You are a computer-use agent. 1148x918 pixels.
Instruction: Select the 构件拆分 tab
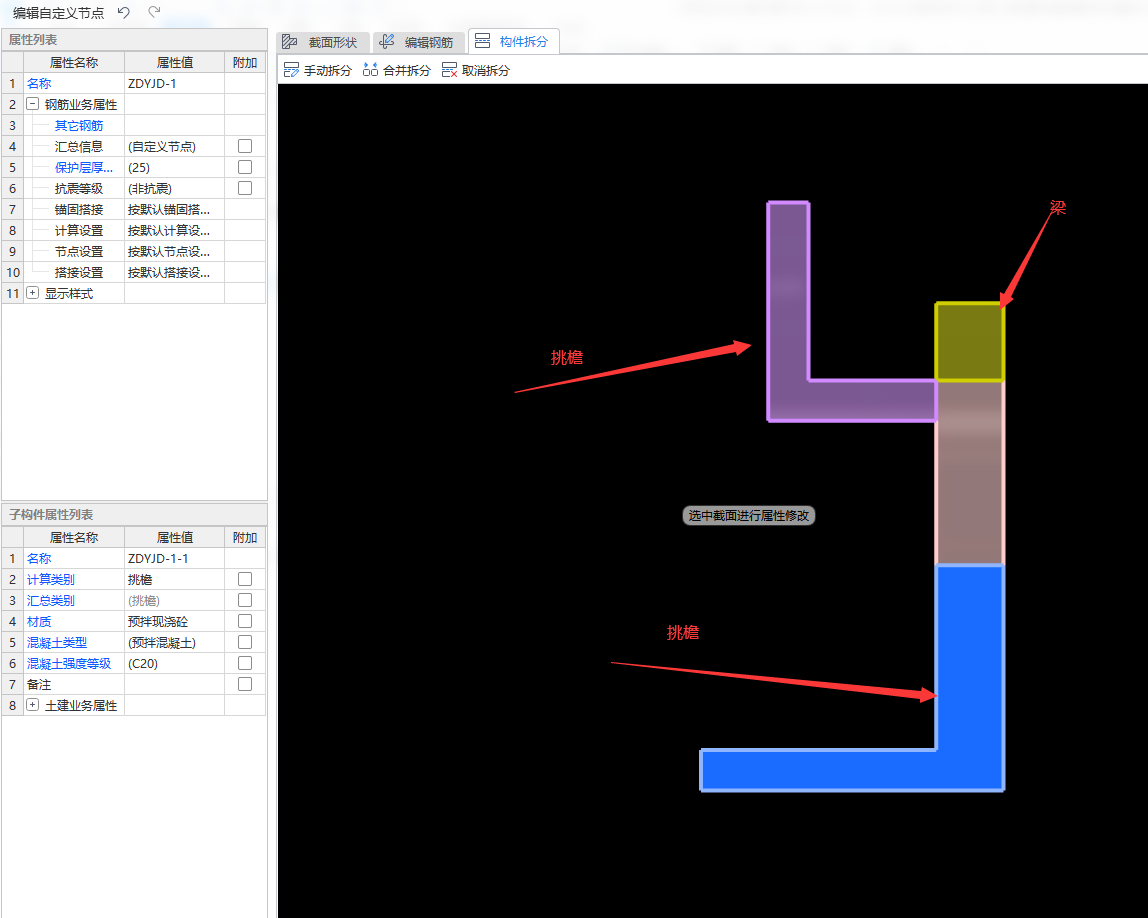(514, 42)
